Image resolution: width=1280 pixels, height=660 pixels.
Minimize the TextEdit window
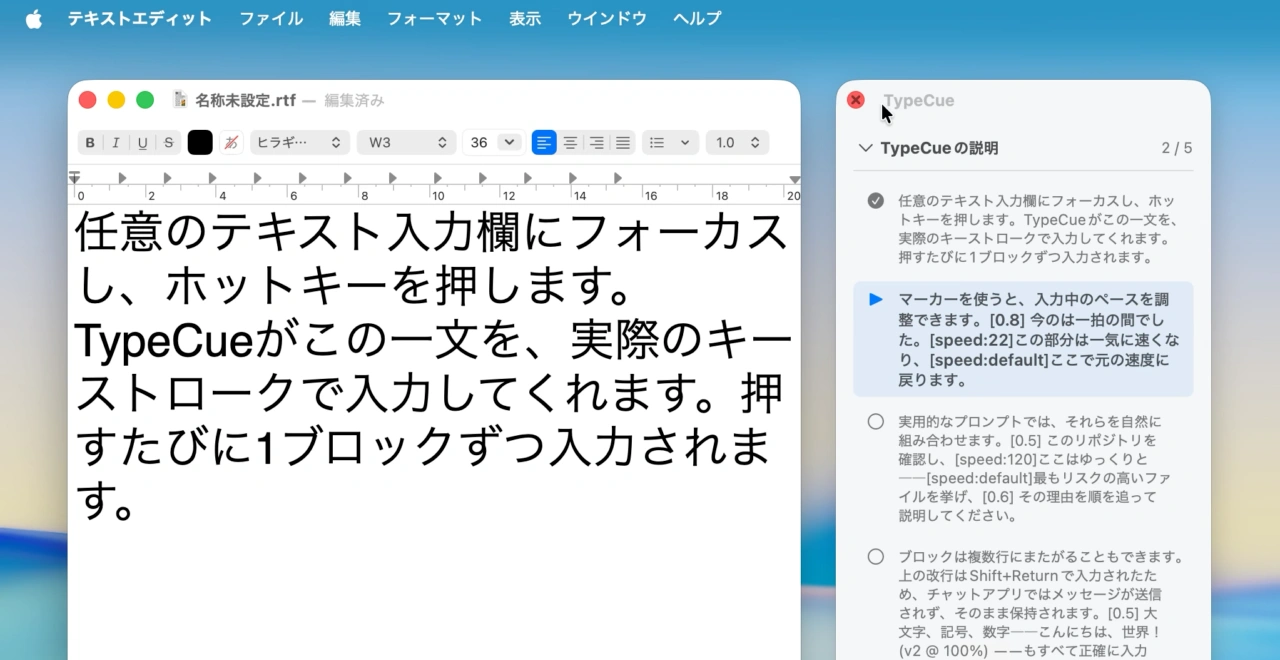click(116, 100)
